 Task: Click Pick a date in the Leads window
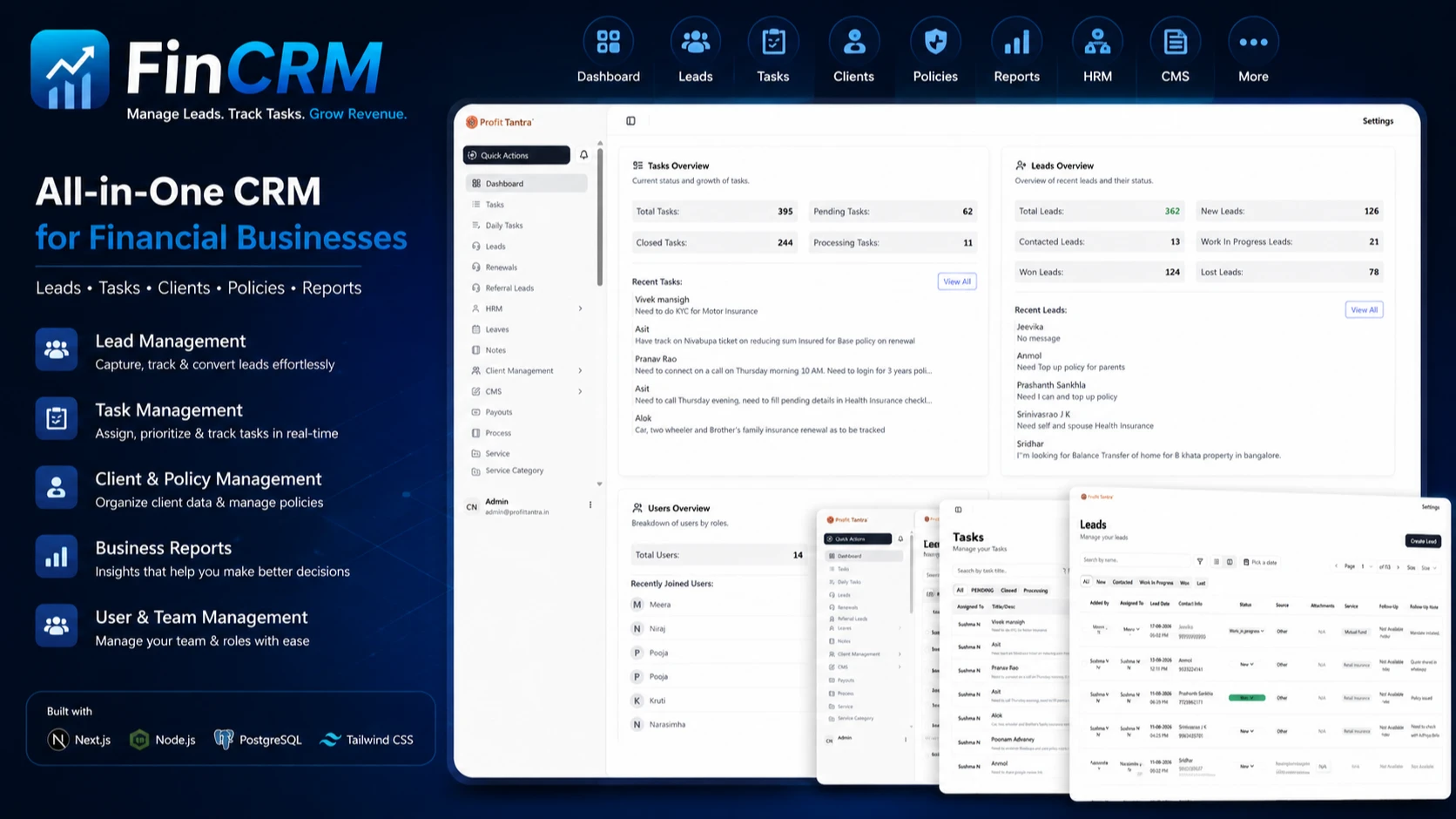tap(1260, 562)
